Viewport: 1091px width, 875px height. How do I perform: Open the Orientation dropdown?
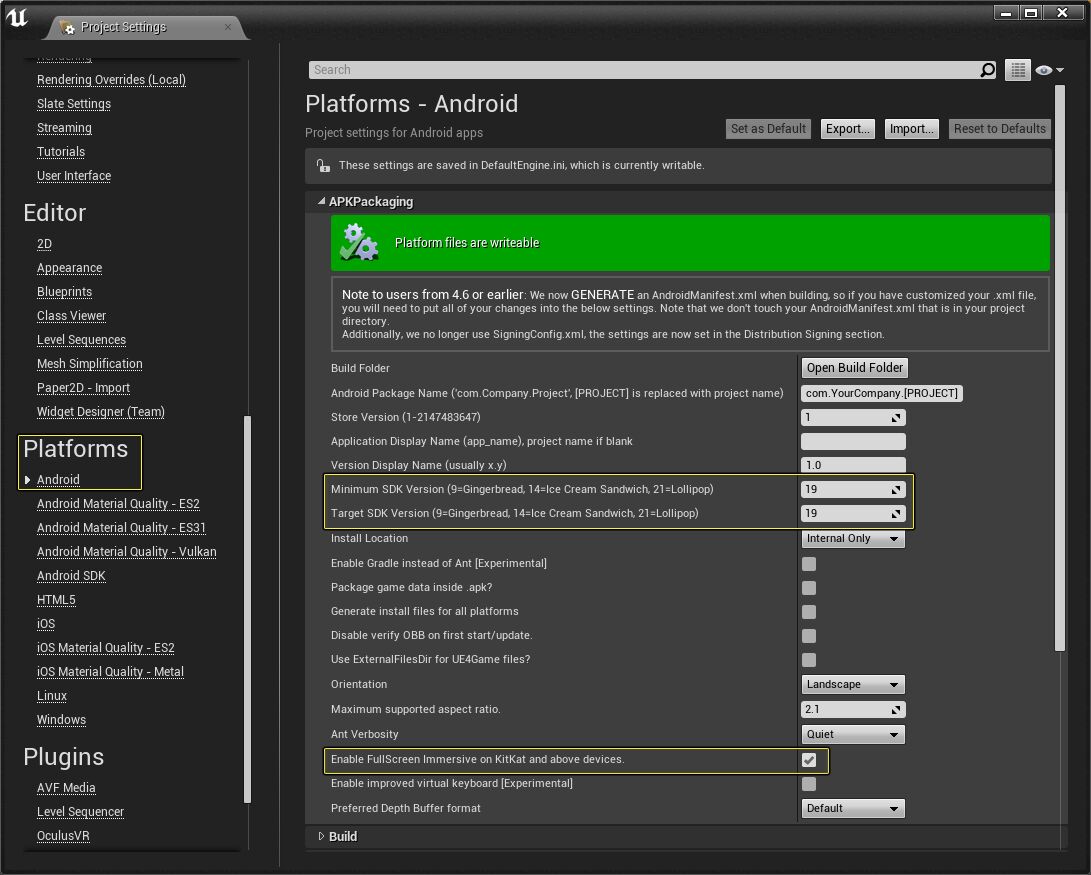[x=852, y=684]
